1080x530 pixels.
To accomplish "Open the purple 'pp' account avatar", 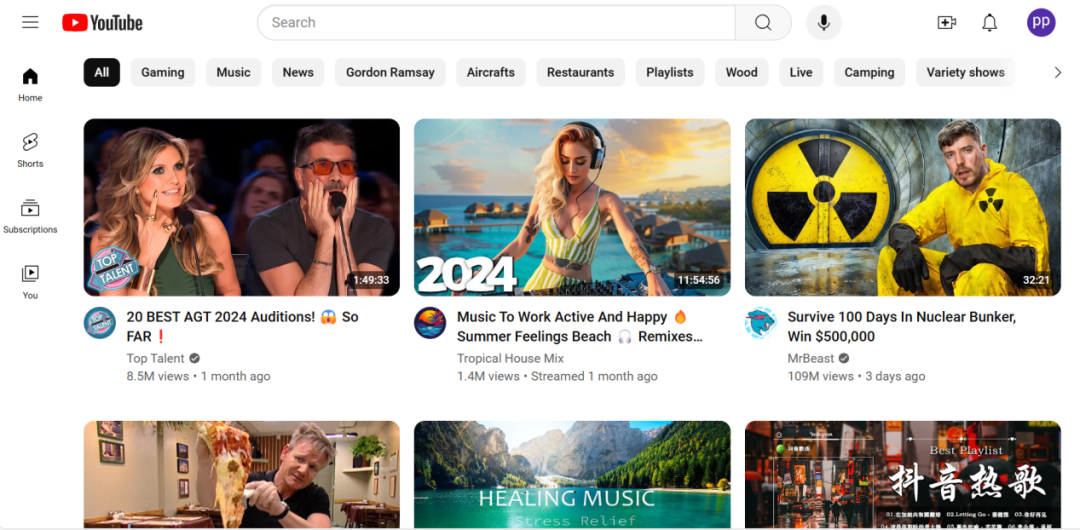I will (x=1041, y=23).
